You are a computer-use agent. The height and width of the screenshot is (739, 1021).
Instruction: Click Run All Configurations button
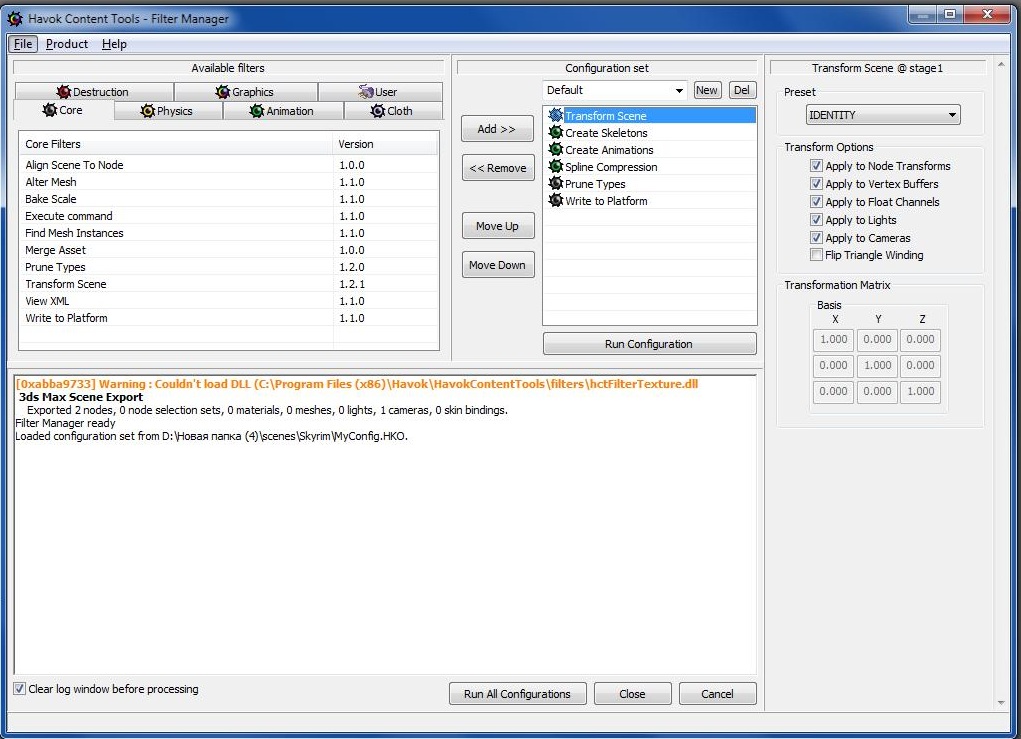tap(517, 693)
